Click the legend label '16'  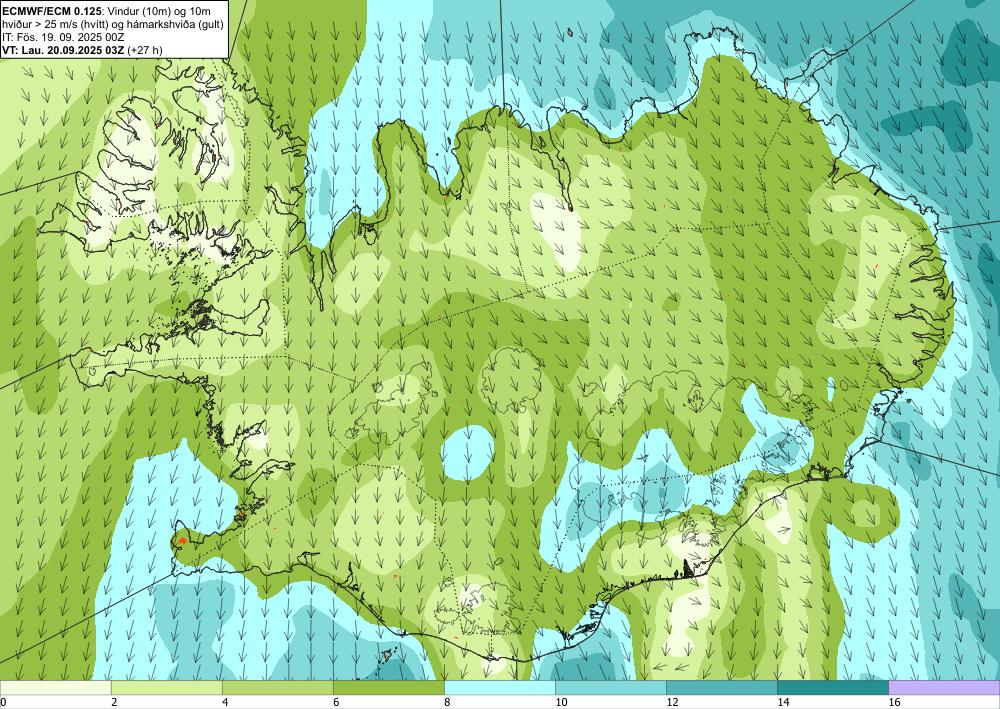coord(895,702)
